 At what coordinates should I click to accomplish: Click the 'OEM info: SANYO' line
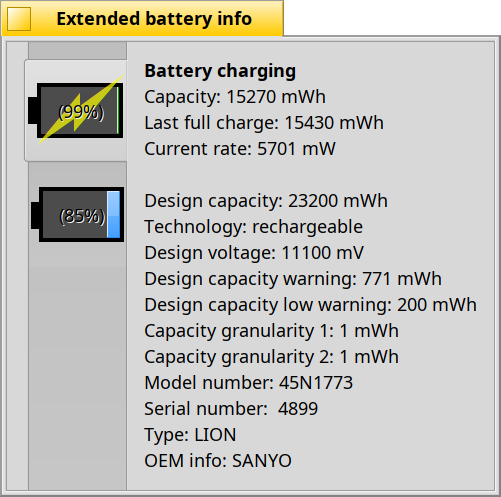click(x=218, y=461)
